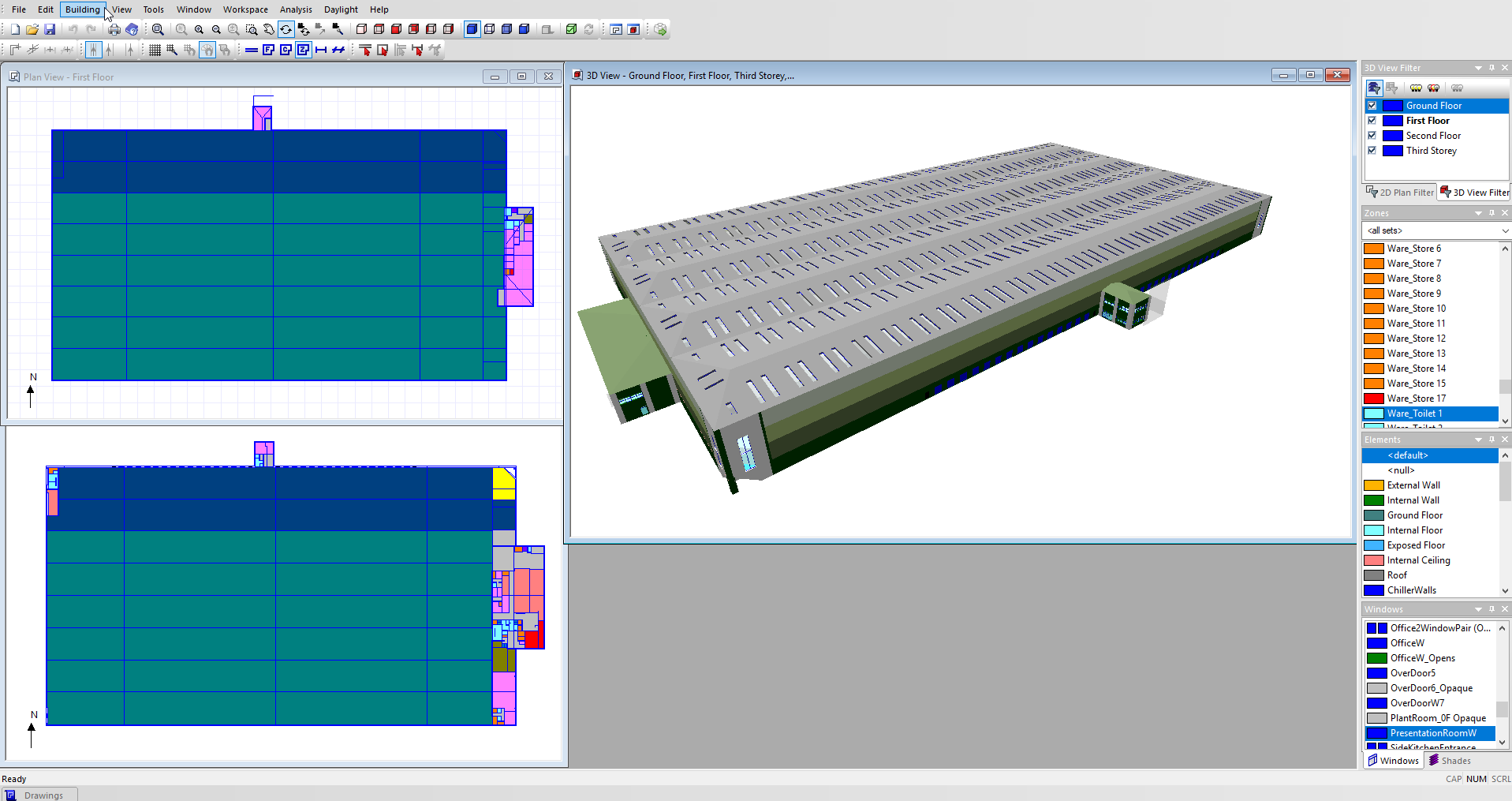Click the blue 'C' boxed icon

[286, 50]
